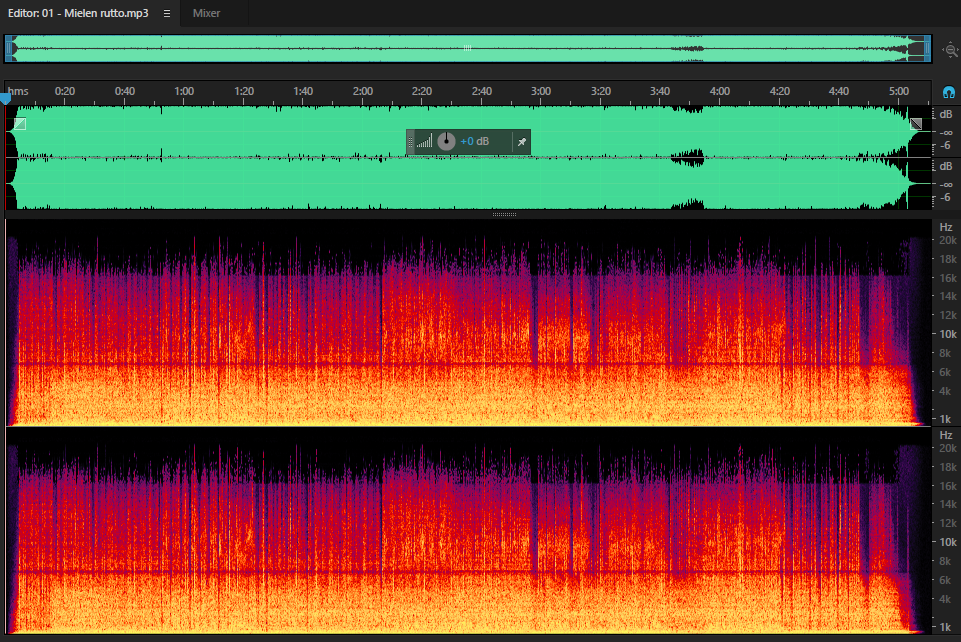
Task: Click the zoom out full magnifier icon
Action: (x=950, y=50)
